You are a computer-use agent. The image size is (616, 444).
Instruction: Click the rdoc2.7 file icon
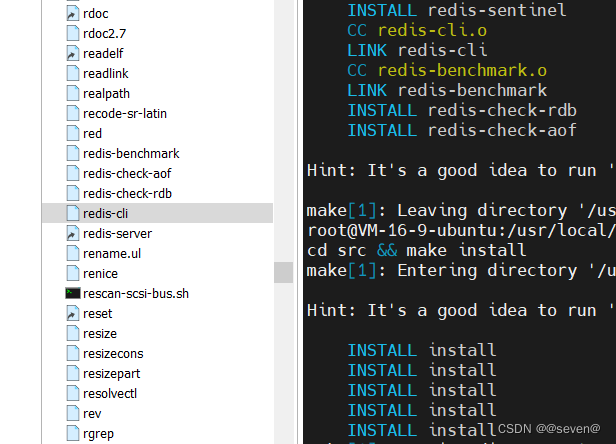point(72,33)
